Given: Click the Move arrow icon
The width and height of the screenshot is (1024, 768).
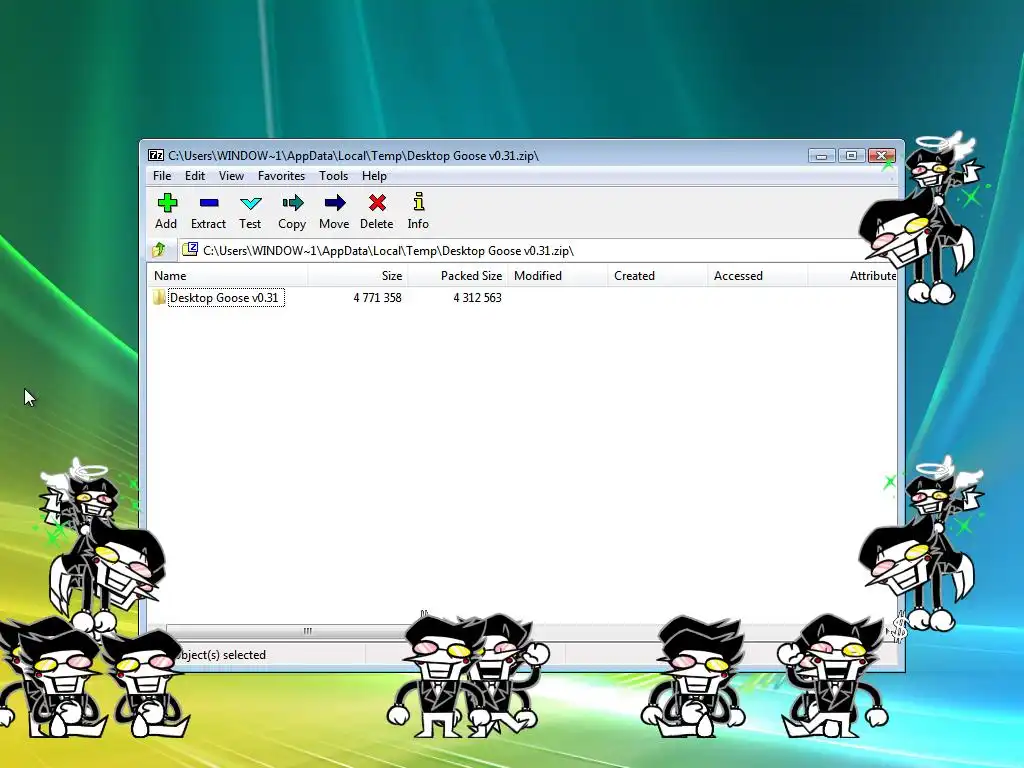Looking at the screenshot, I should pos(334,203).
